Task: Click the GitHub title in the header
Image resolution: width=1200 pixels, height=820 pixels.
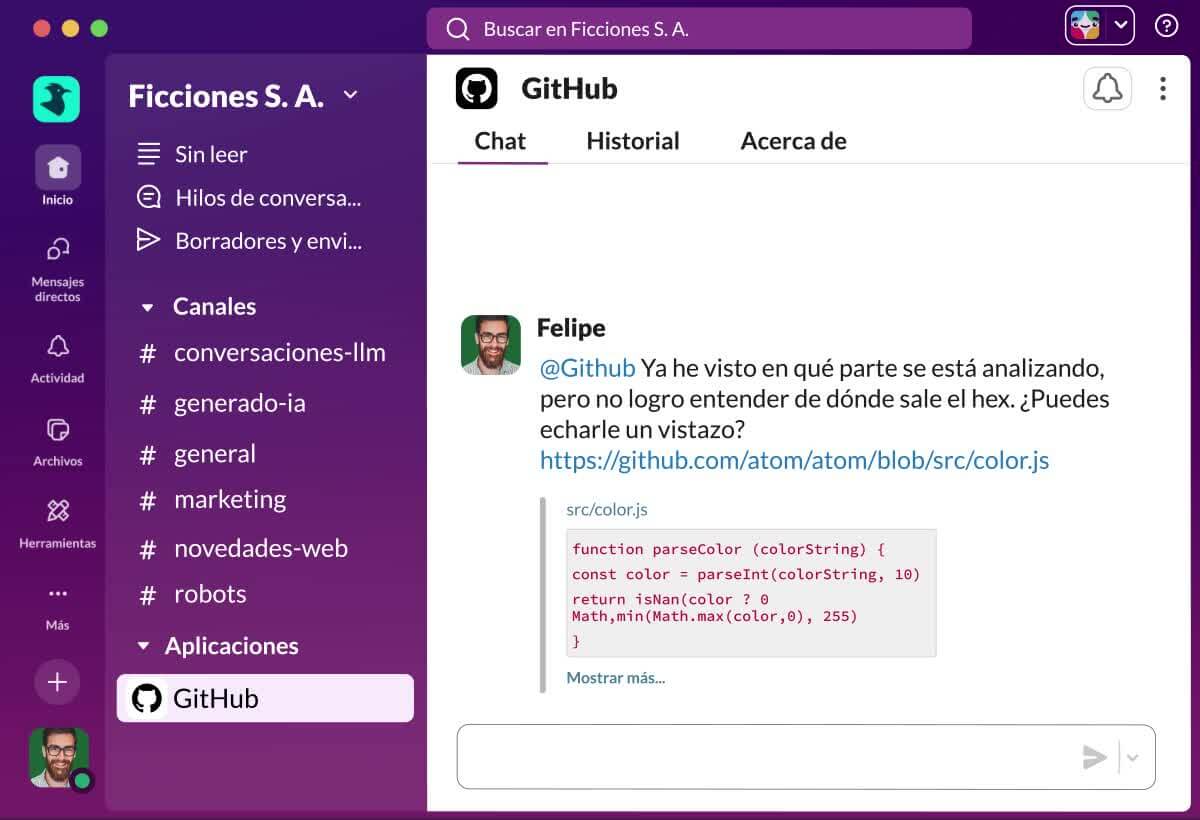Action: click(x=569, y=89)
